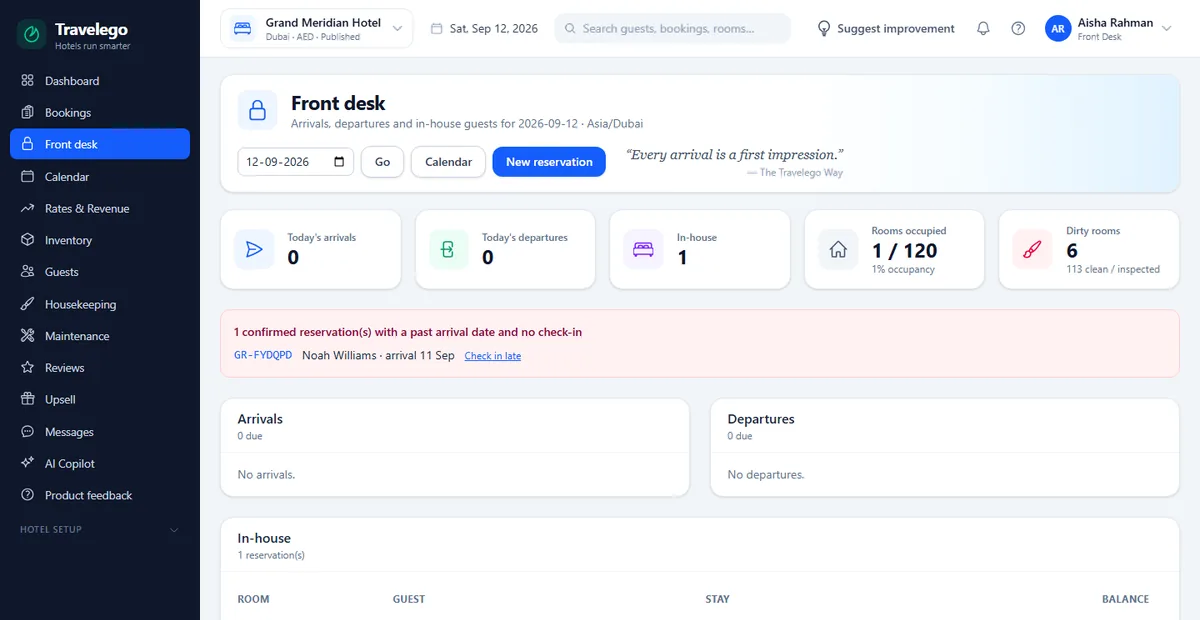Click the Noah Williams arrival text
The image size is (1200, 620).
click(x=378, y=355)
